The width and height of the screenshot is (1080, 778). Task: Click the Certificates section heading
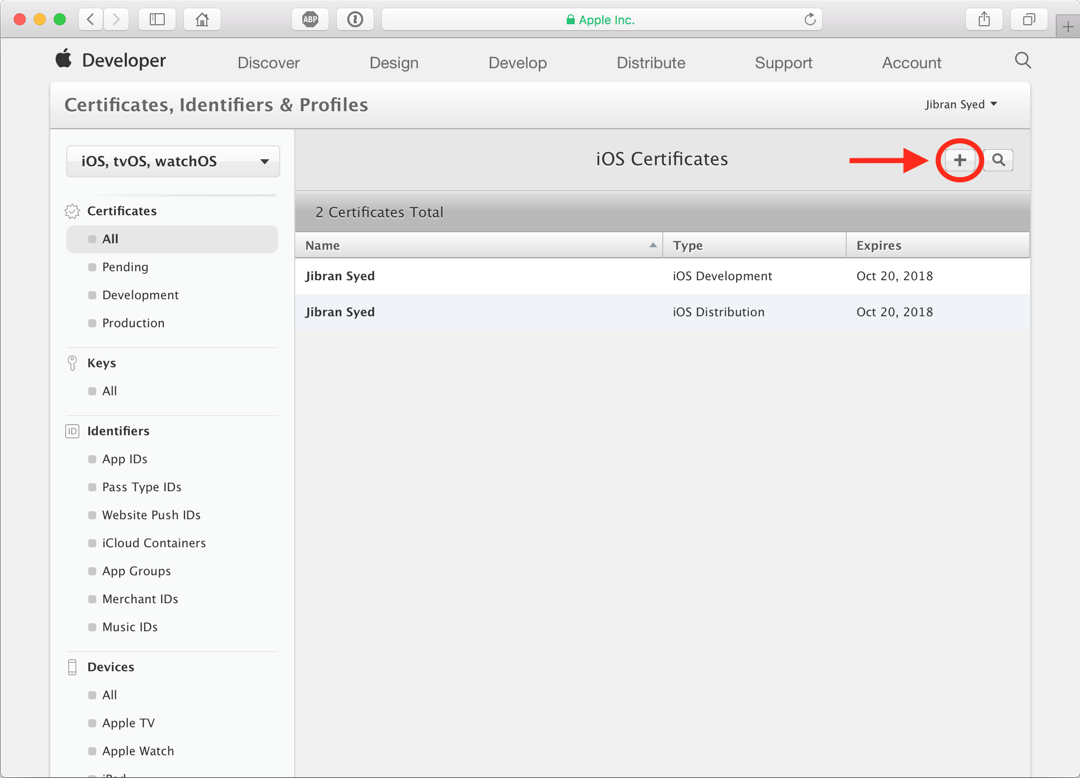pyautogui.click(x=122, y=211)
